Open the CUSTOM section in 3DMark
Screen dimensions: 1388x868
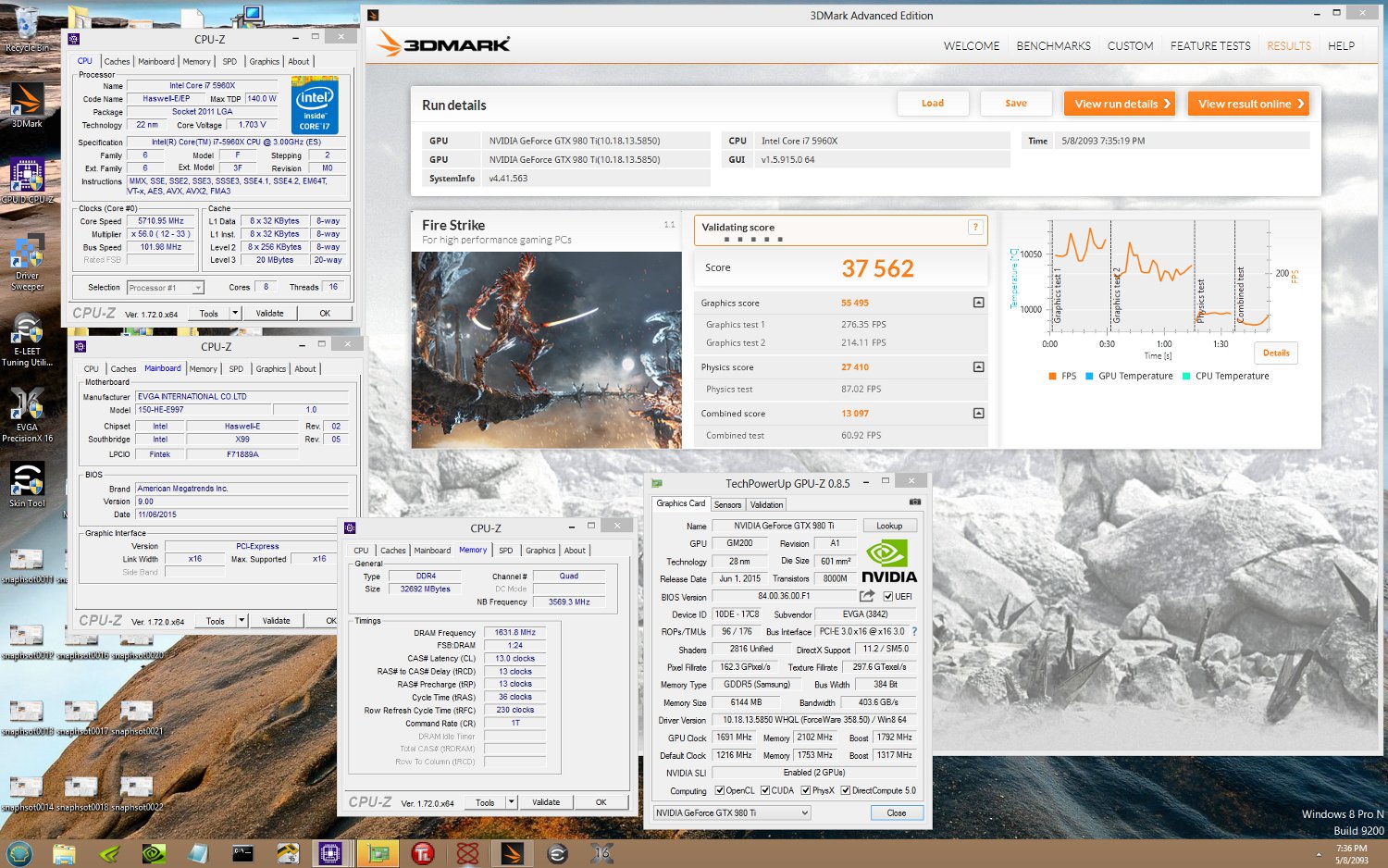(x=1130, y=45)
